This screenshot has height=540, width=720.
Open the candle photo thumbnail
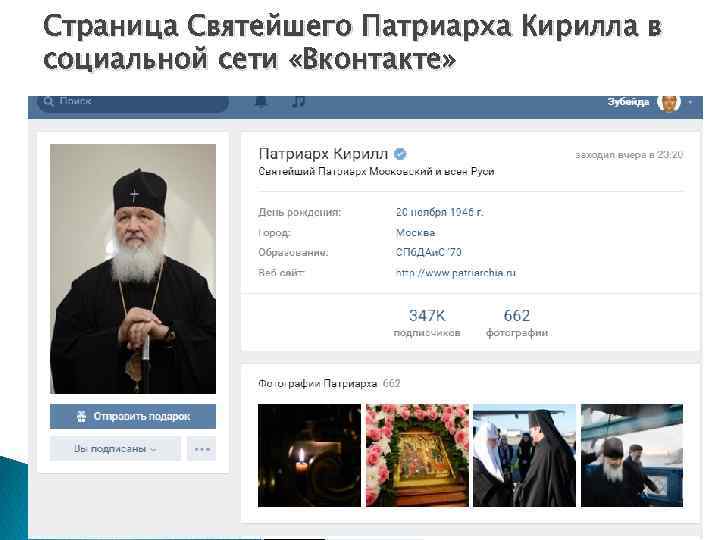point(309,456)
